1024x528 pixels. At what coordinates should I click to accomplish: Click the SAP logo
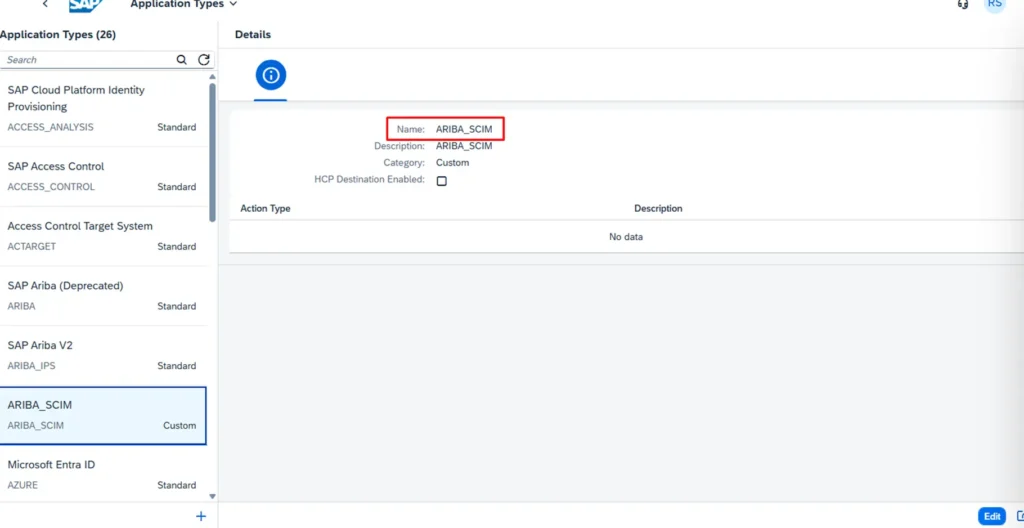click(87, 5)
